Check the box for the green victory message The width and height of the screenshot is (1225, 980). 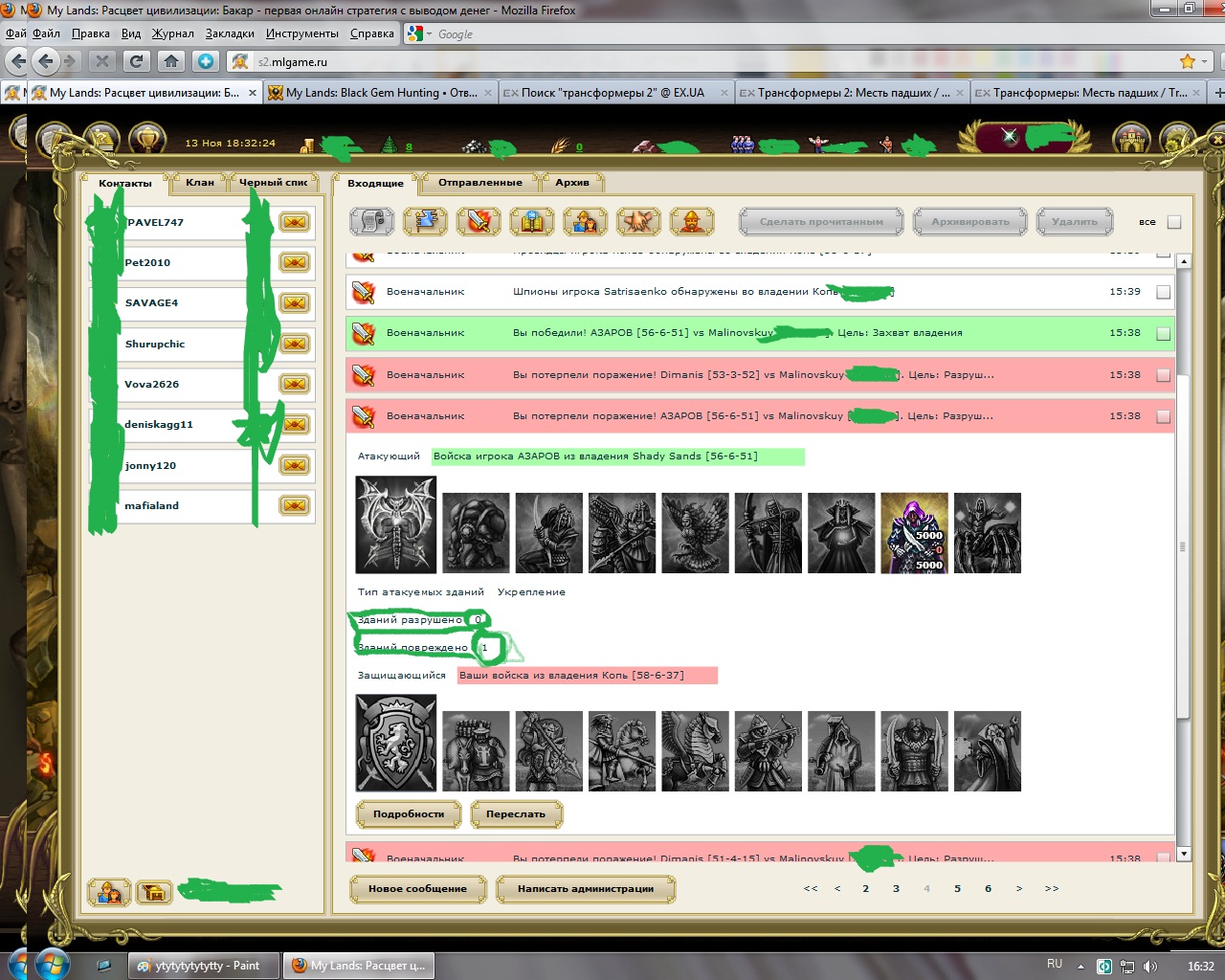1164,334
